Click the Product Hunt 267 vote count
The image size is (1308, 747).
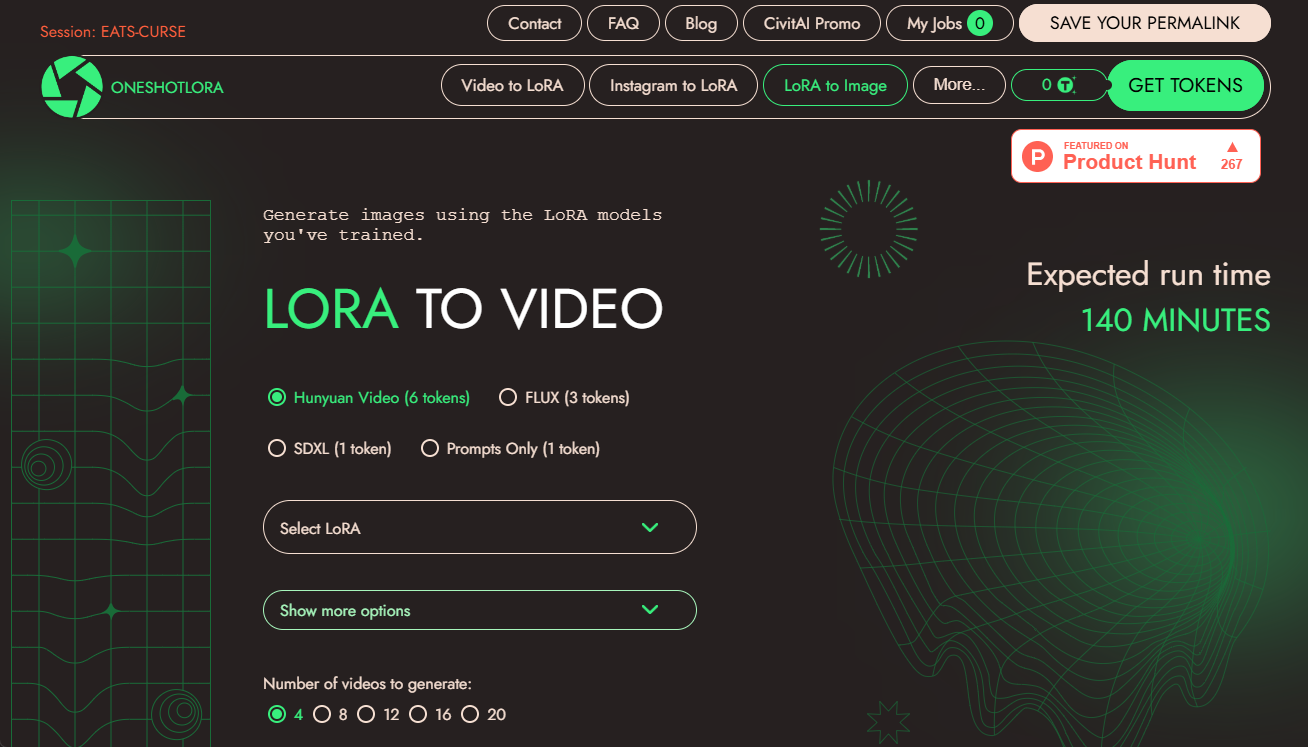1232,164
